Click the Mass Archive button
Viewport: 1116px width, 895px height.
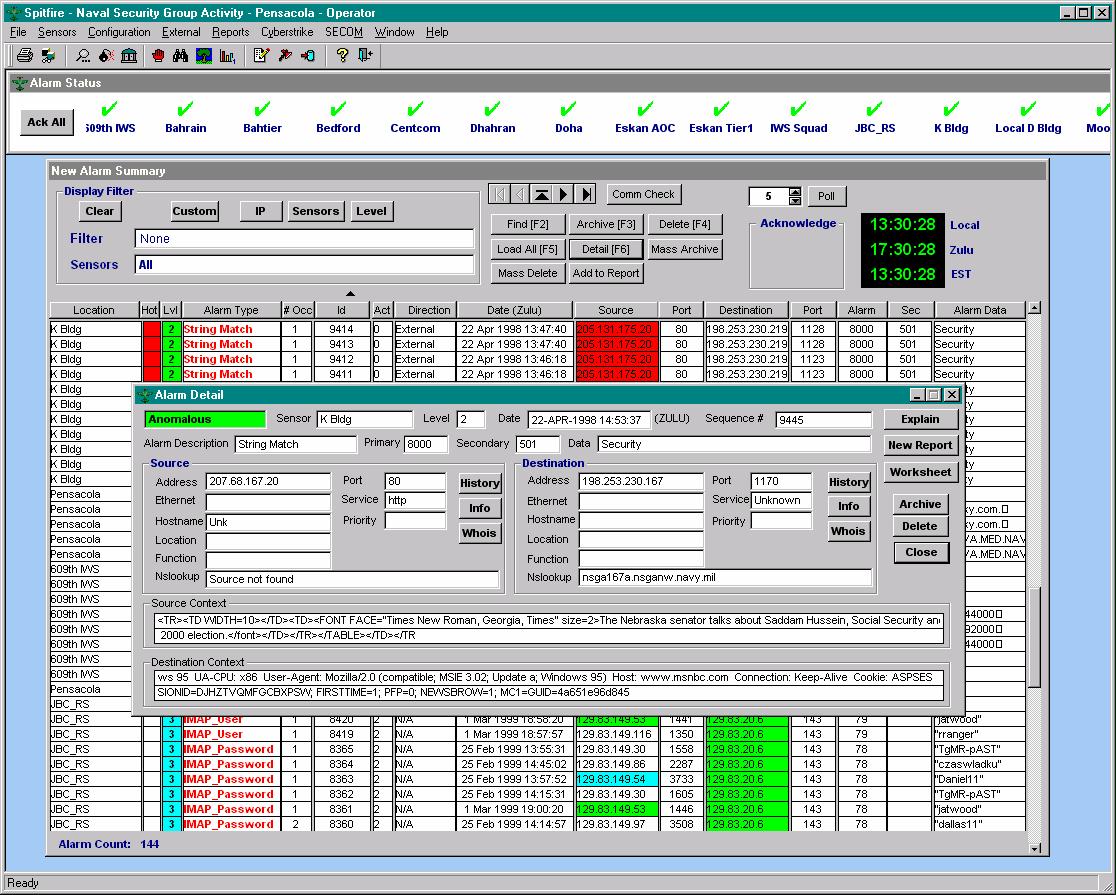(x=685, y=249)
